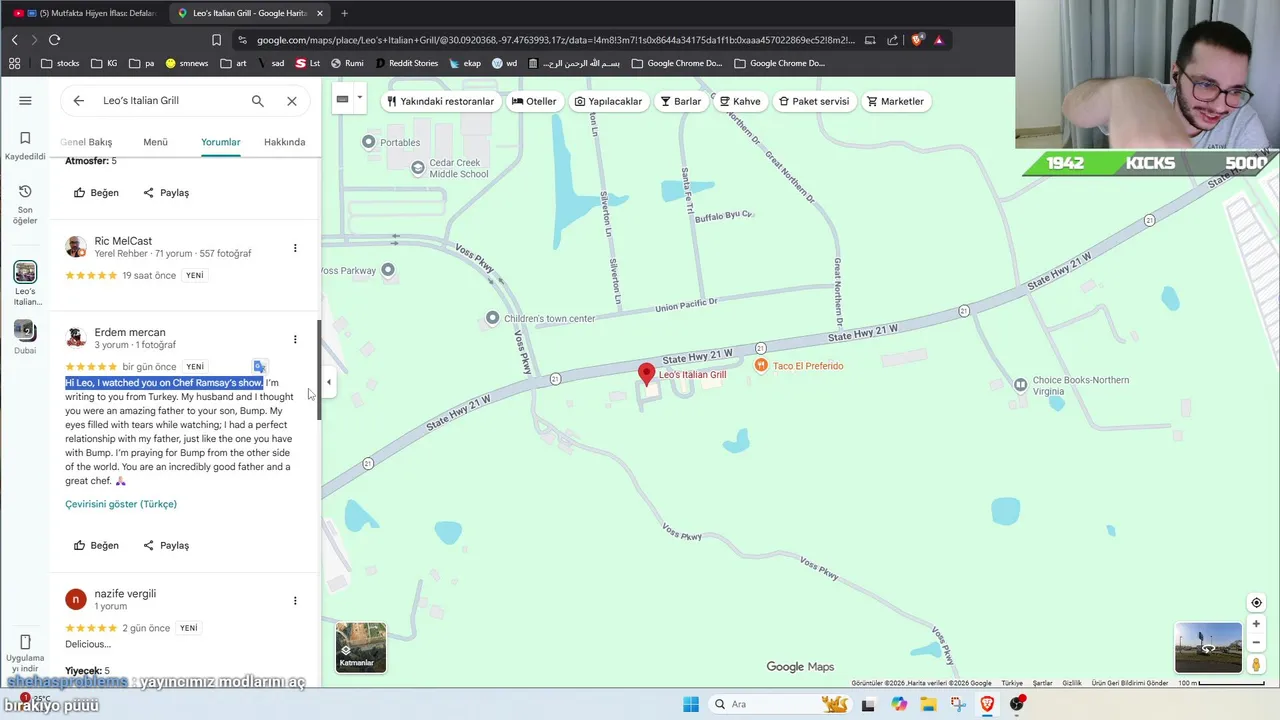Viewport: 1280px width, 720px height.
Task: Clear search with the X icon
Action: (291, 101)
